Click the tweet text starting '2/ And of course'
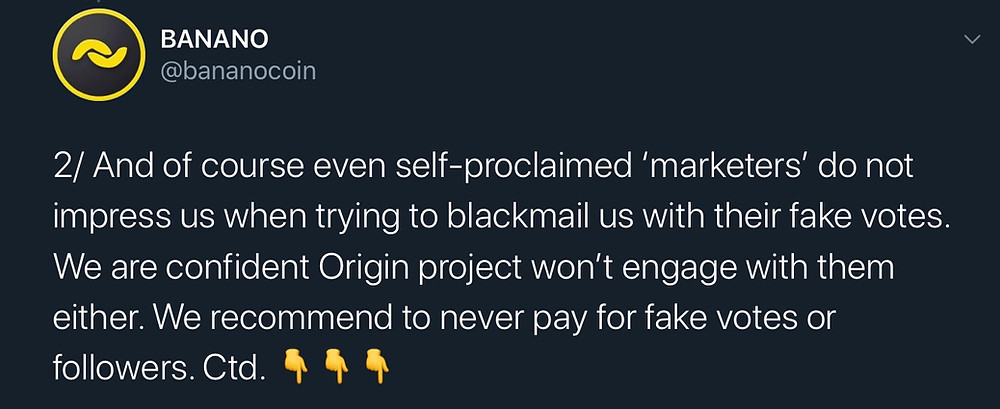 [x=501, y=269]
